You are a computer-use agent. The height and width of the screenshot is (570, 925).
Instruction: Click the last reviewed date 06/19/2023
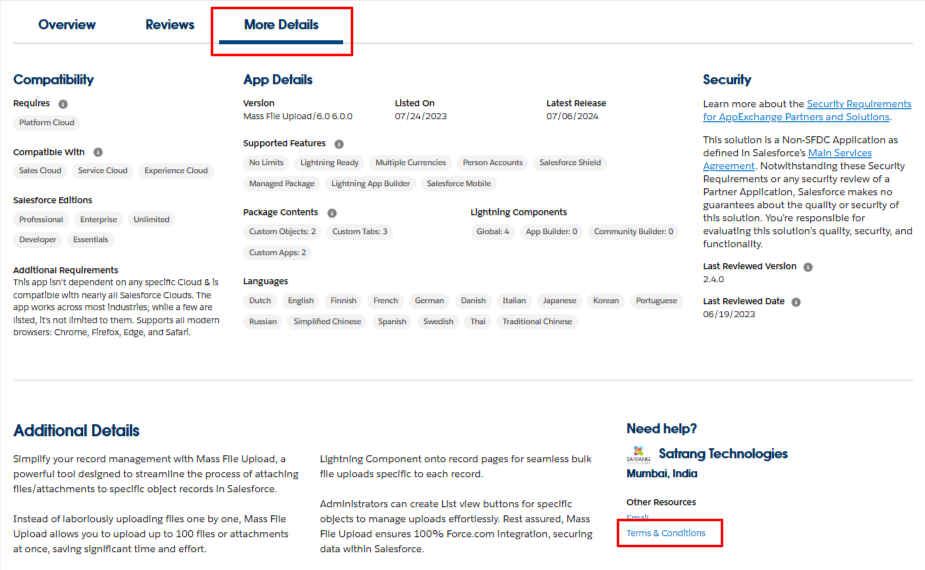(x=729, y=315)
